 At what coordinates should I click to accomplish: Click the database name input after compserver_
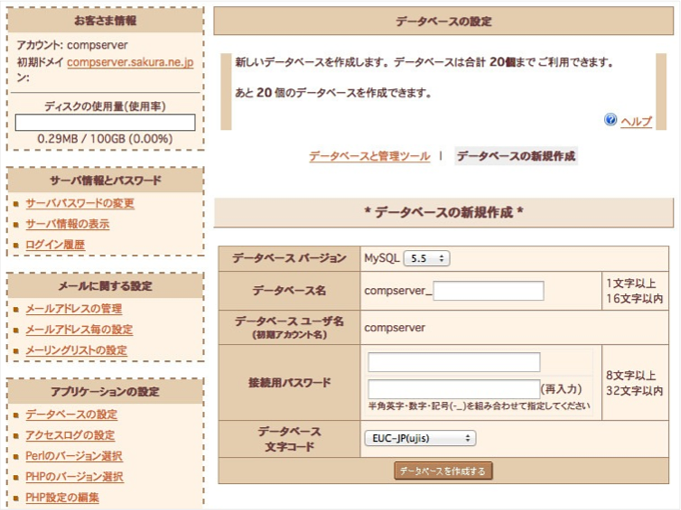(x=489, y=291)
